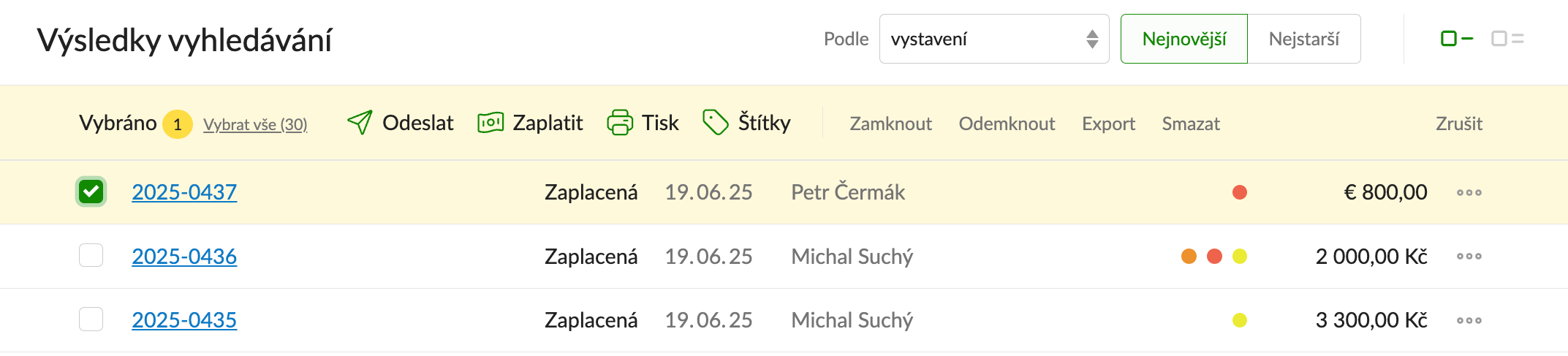Select the Nejstarší sort tab
This screenshot has width=1568, height=356.
pos(1304,39)
